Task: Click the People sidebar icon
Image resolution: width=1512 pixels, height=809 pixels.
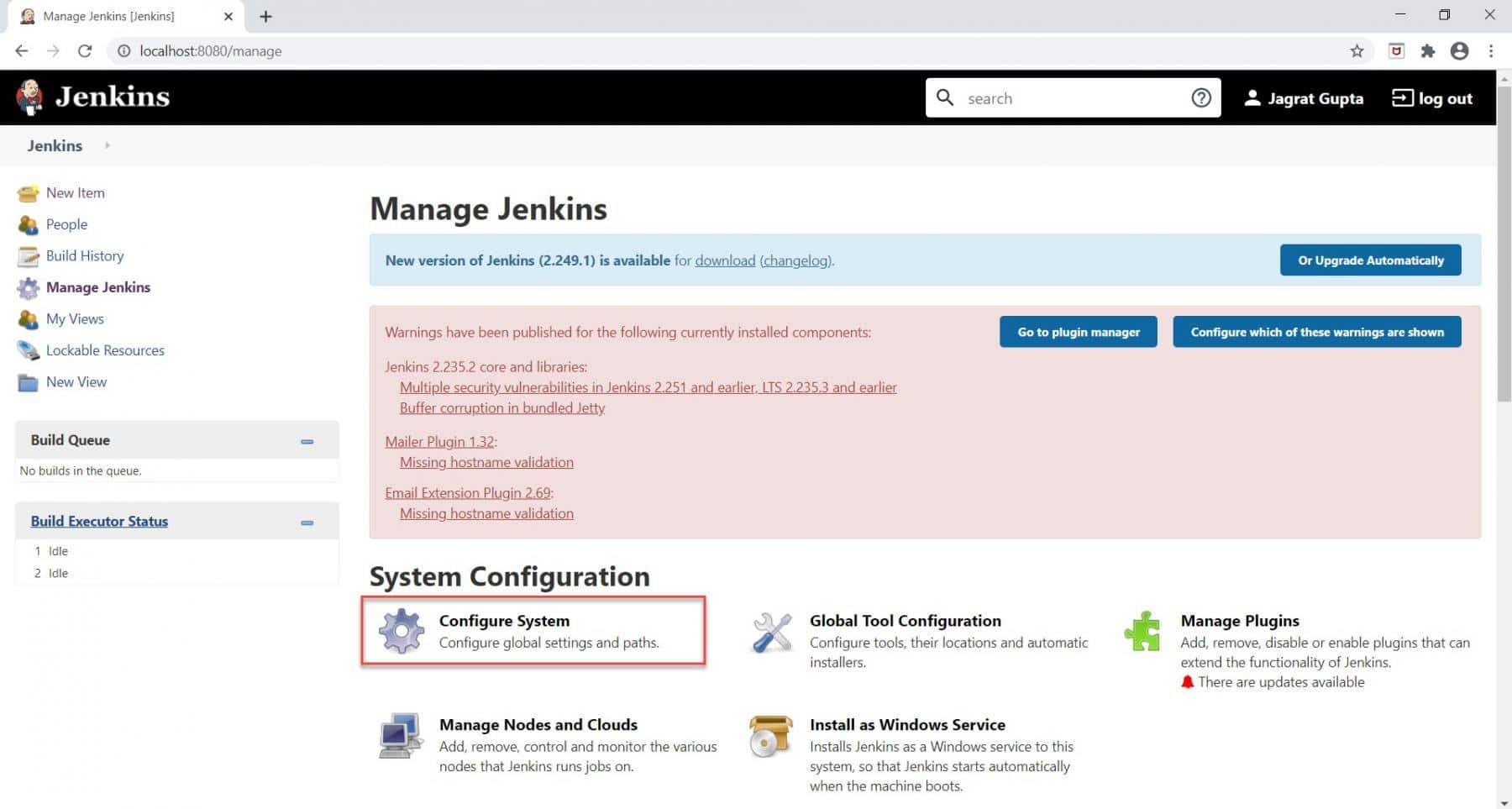Action: coord(28,225)
